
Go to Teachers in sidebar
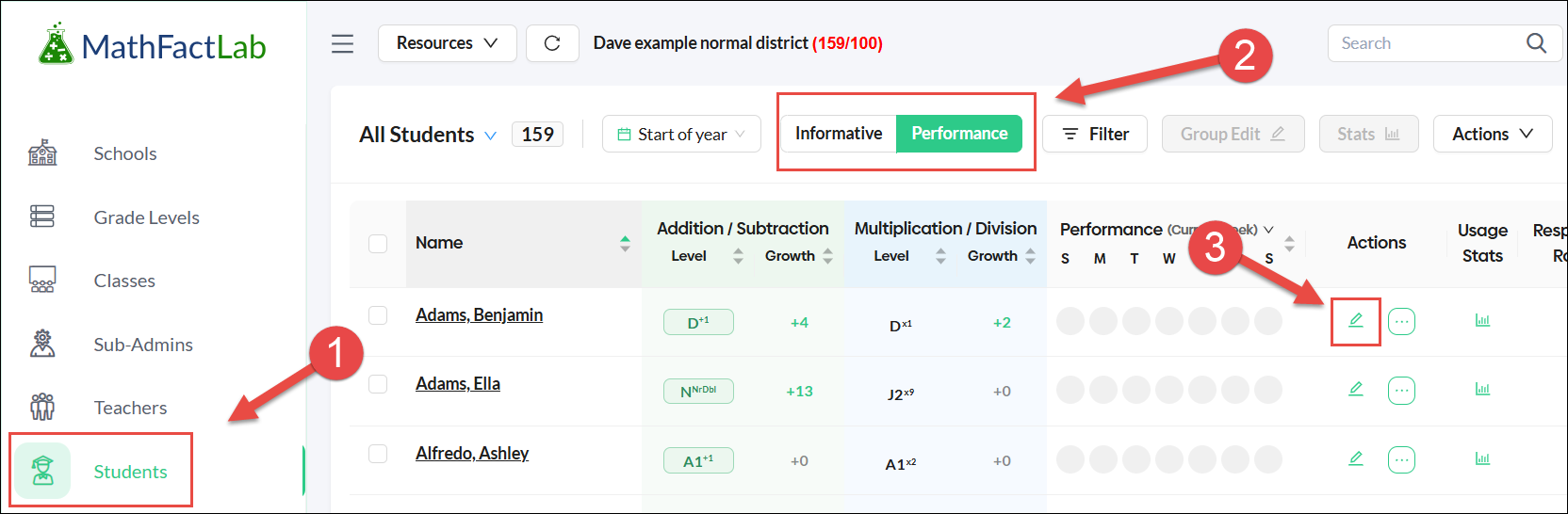click(x=130, y=408)
